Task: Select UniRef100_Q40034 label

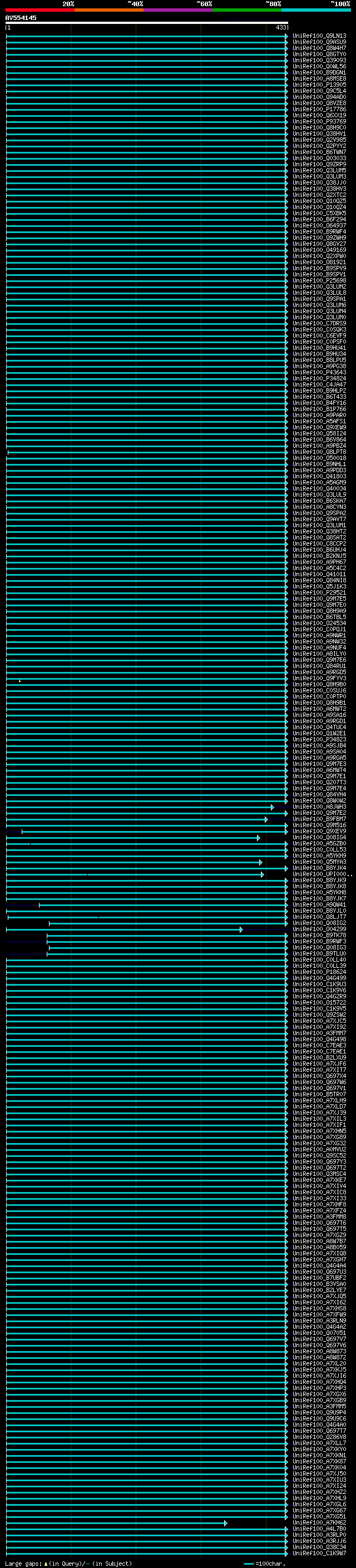Action: coord(319,488)
